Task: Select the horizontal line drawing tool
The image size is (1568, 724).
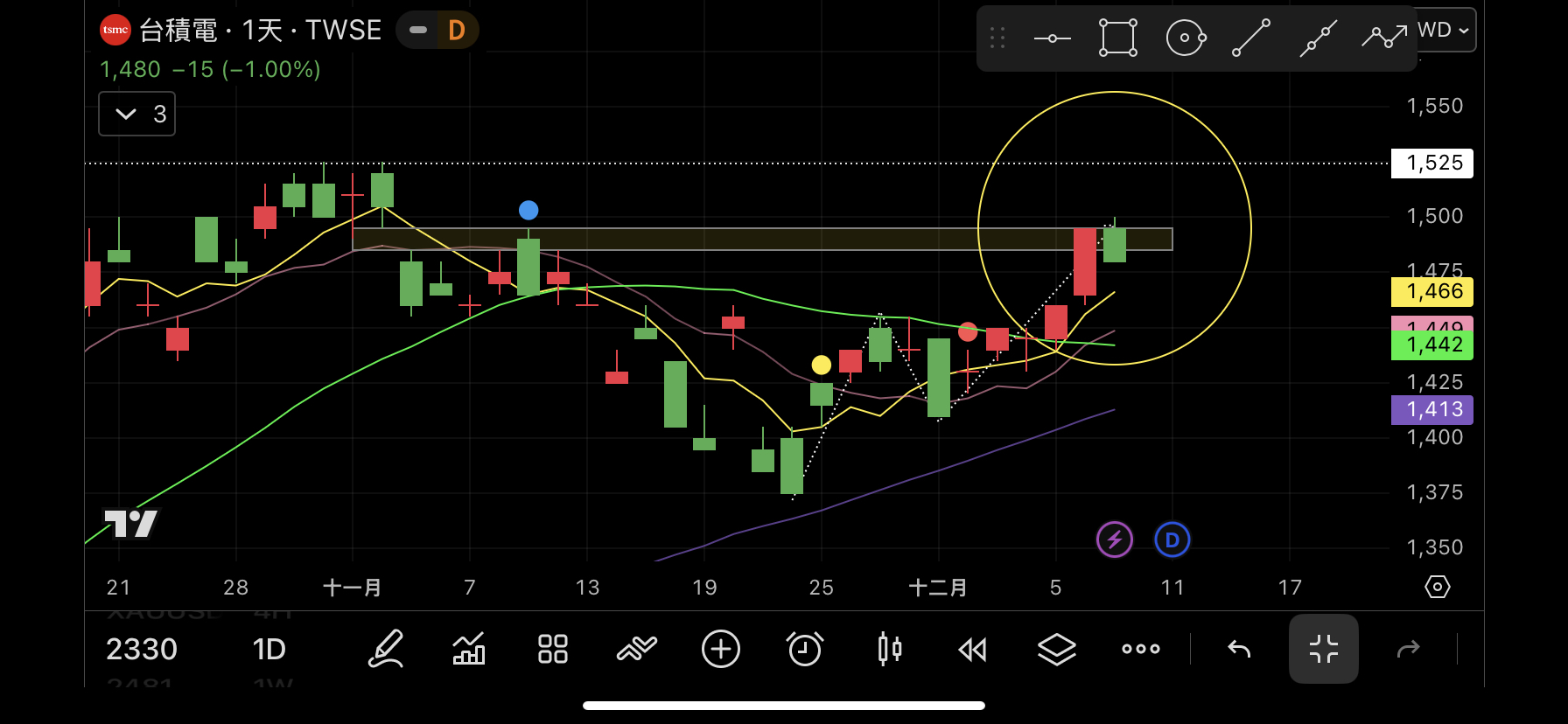Action: pos(1052,38)
